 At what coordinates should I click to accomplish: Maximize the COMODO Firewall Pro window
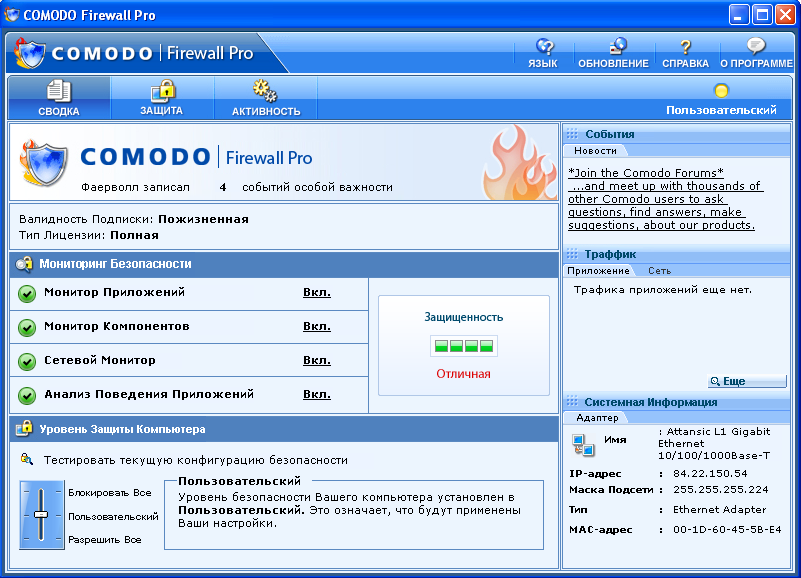(762, 15)
